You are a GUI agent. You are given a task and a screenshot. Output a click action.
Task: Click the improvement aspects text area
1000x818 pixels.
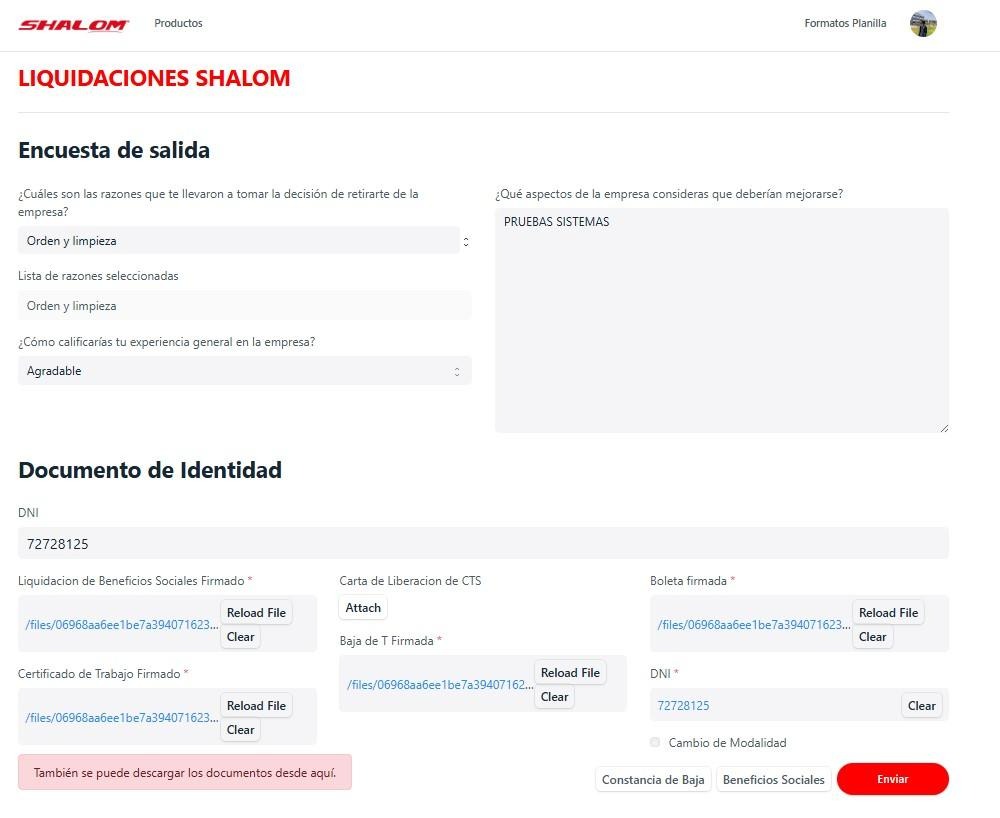(x=721, y=320)
